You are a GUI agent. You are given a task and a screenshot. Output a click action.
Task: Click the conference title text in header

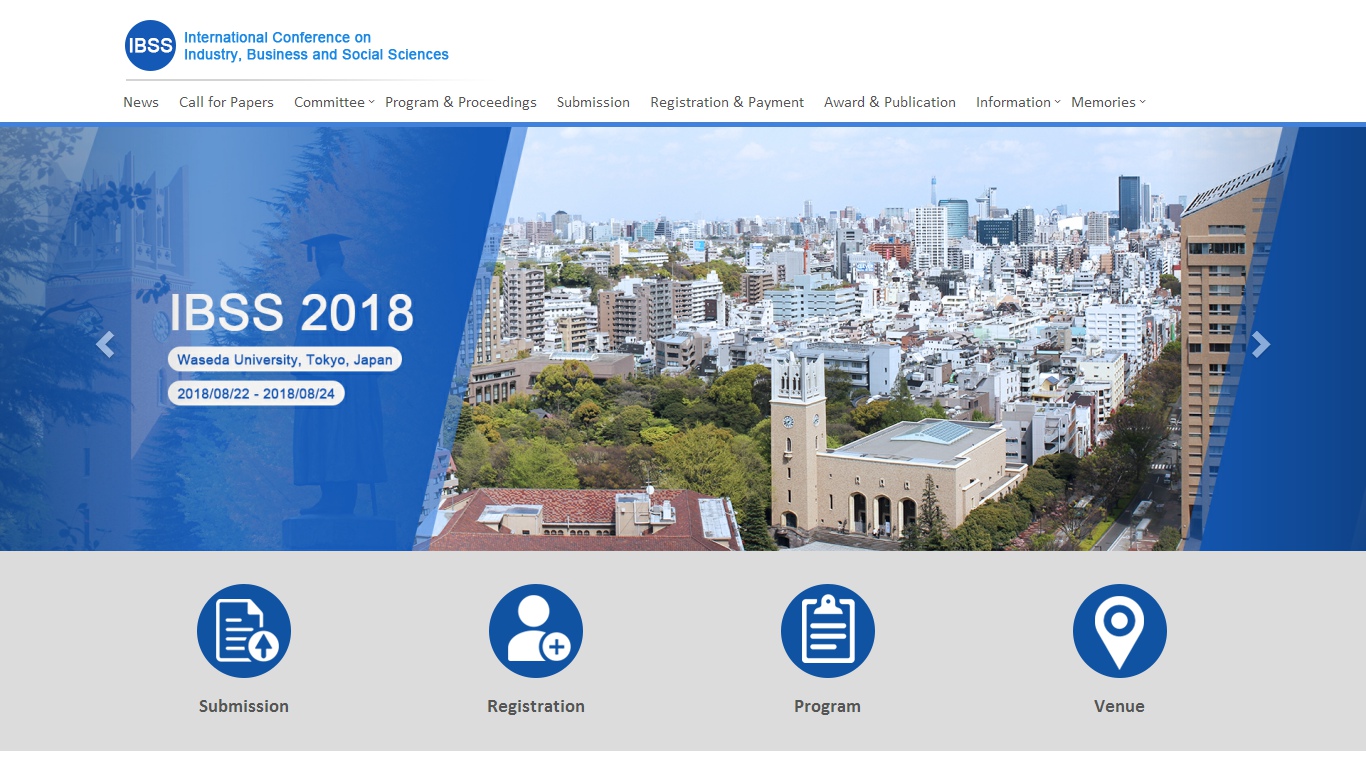tap(316, 46)
